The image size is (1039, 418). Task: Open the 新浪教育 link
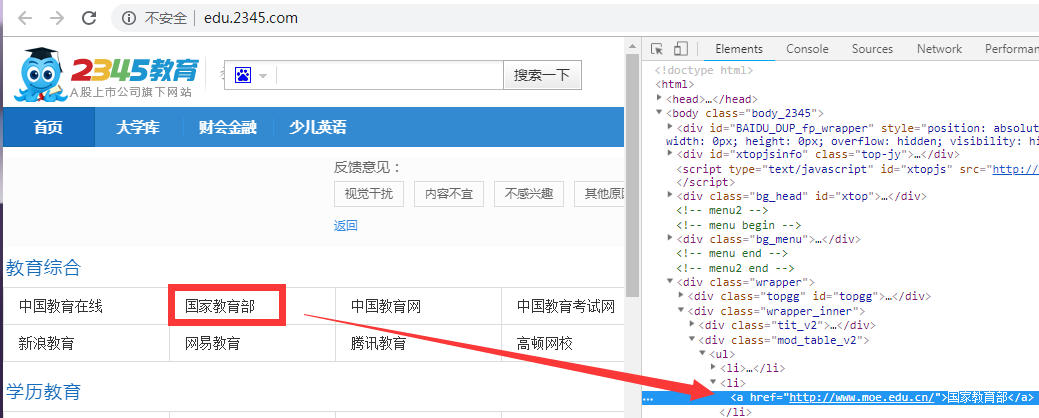click(x=46, y=344)
